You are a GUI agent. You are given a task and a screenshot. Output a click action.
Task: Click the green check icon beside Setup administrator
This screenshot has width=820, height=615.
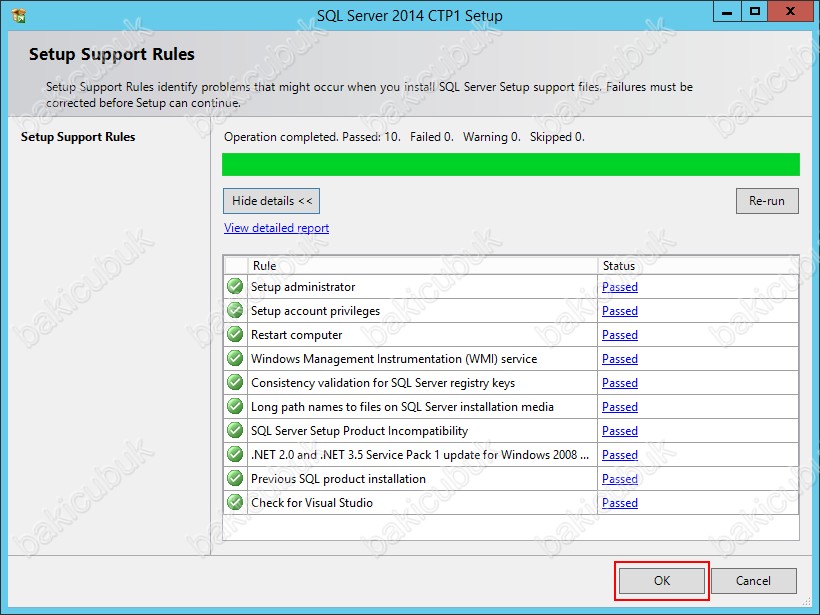pyautogui.click(x=234, y=287)
